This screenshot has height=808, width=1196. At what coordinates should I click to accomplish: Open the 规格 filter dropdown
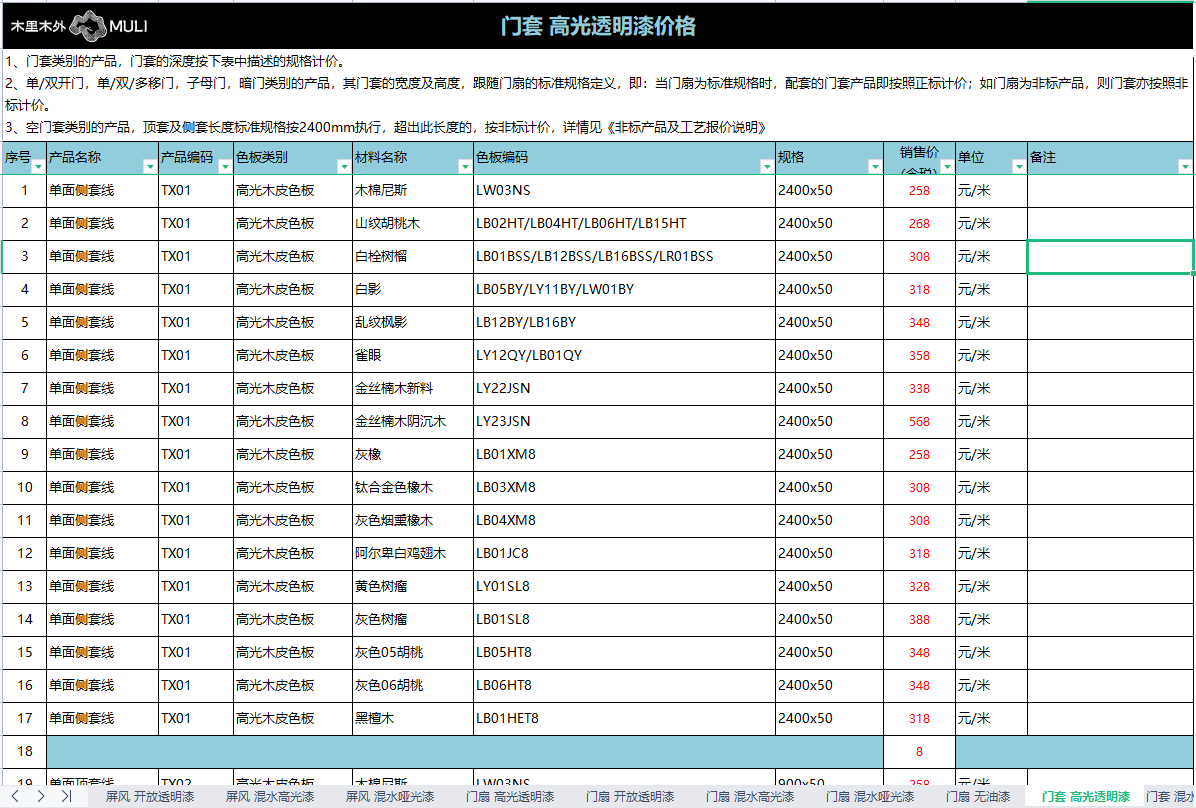pos(874,167)
